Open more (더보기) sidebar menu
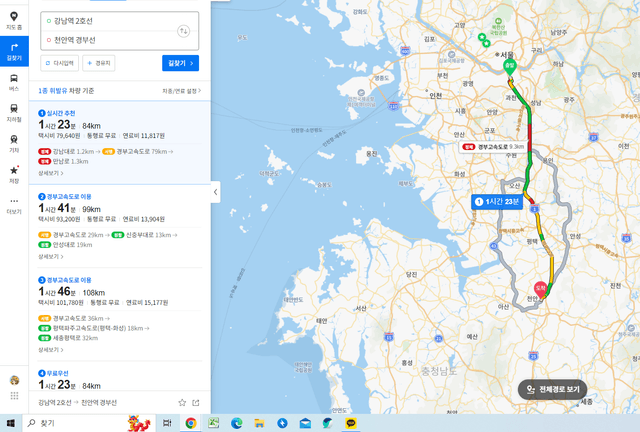Image resolution: width=640 pixels, height=432 pixels. click(x=14, y=205)
